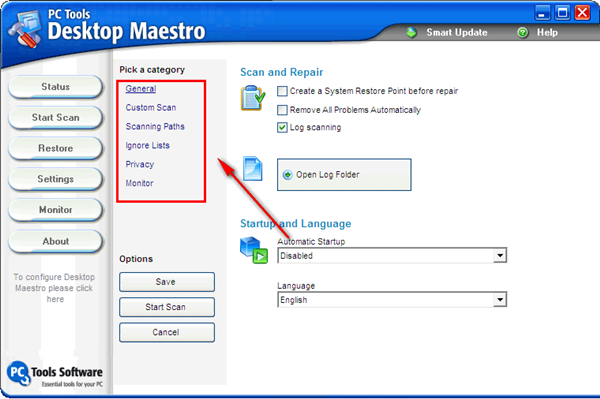The width and height of the screenshot is (600, 399).
Task: Enable Create a System Restore Point before repair
Action: 282,91
